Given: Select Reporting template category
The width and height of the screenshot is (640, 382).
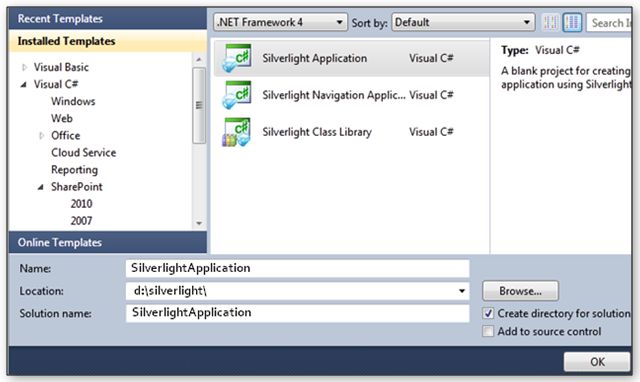Looking at the screenshot, I should click(74, 170).
